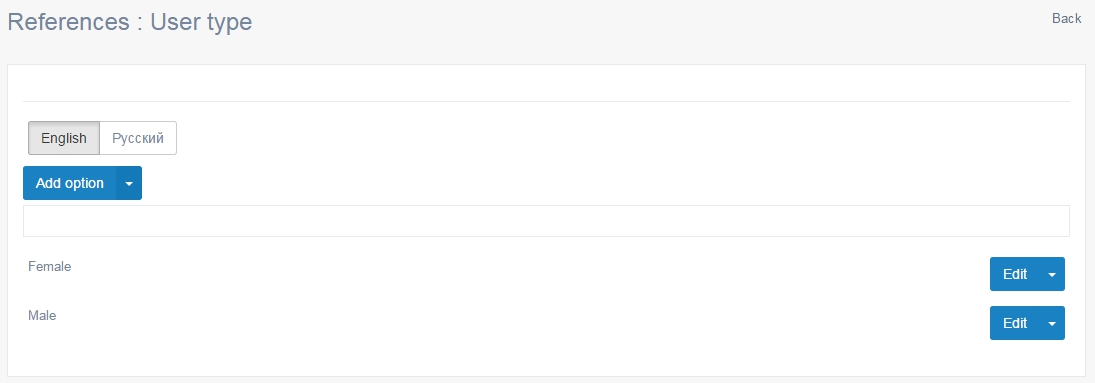Image resolution: width=1095 pixels, height=383 pixels.
Task: Switch to the English language tab
Action: (x=64, y=138)
